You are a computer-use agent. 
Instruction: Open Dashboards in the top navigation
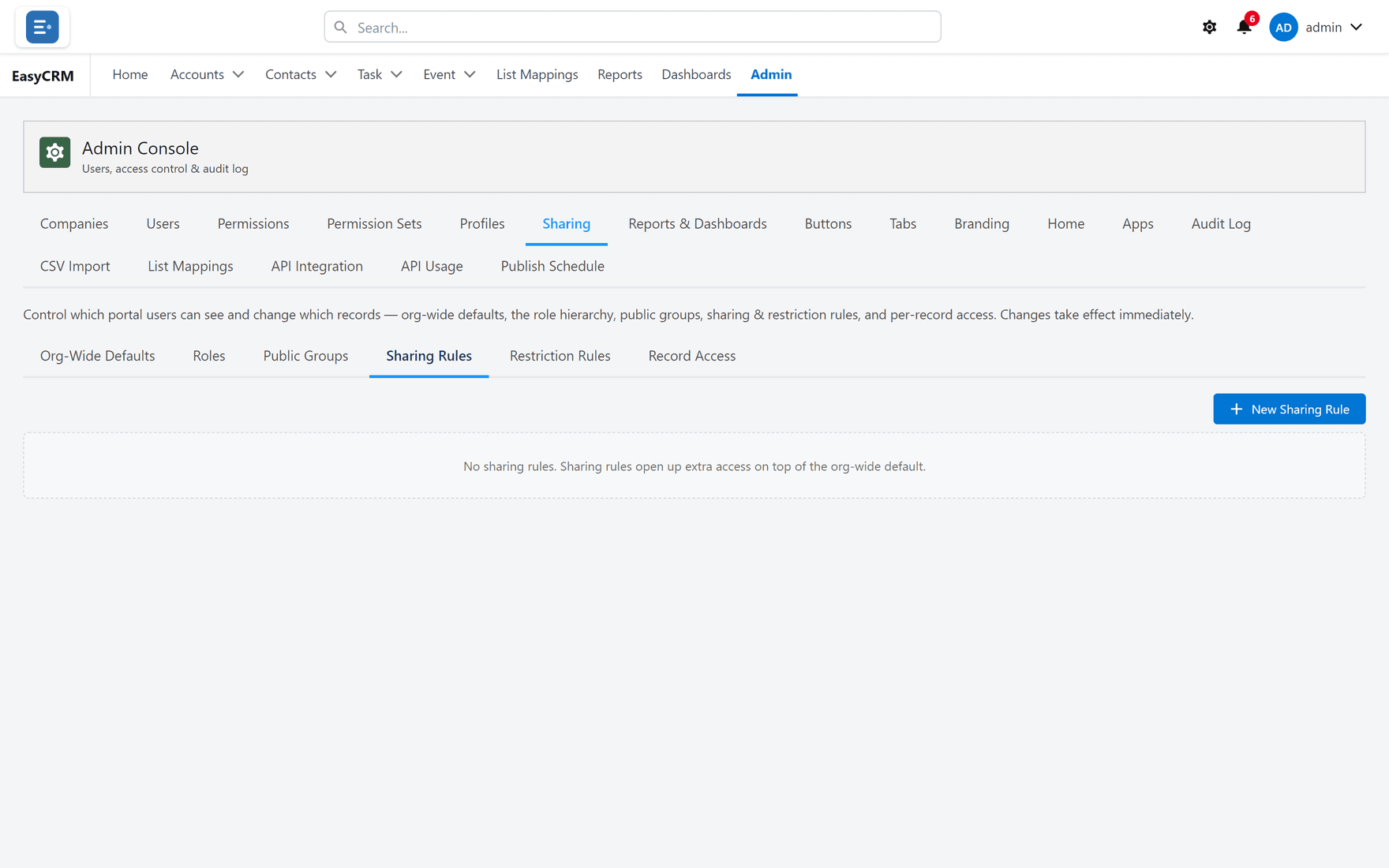696,74
